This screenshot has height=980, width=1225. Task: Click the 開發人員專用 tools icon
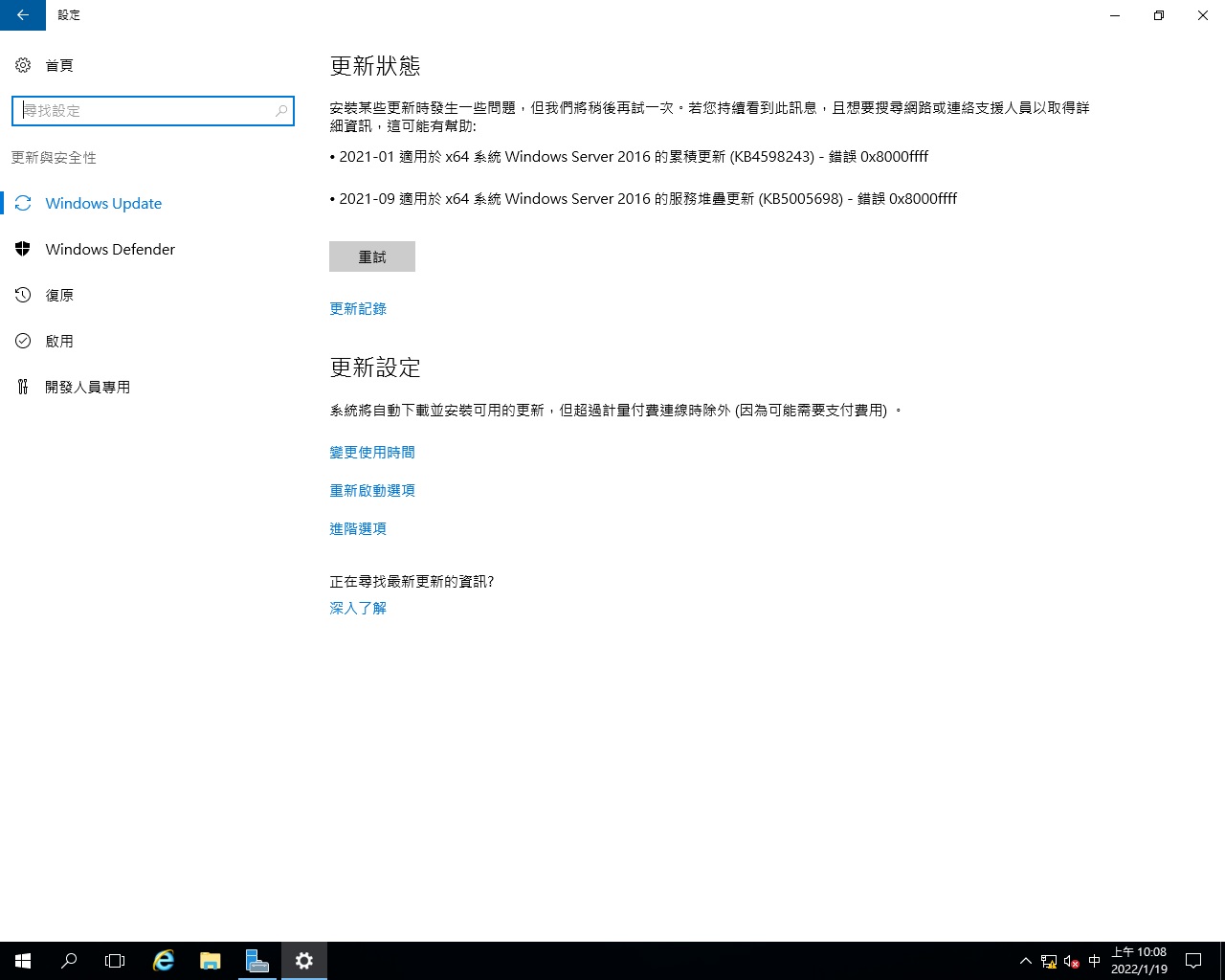(23, 387)
